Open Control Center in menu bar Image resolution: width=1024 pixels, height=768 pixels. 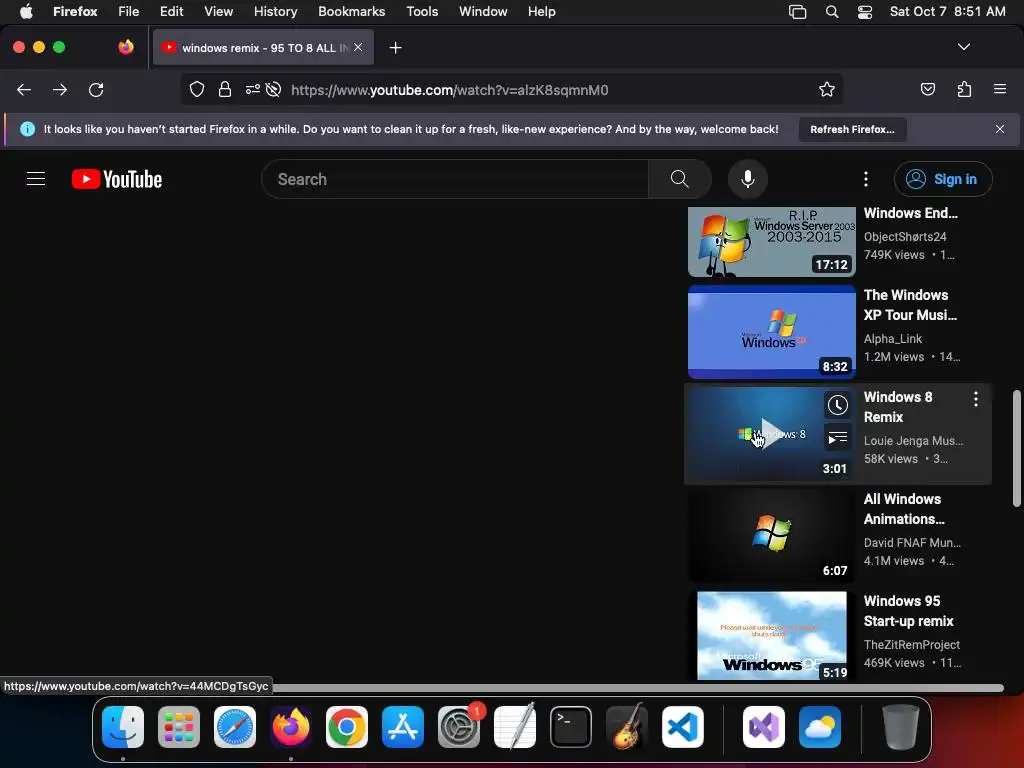(865, 11)
